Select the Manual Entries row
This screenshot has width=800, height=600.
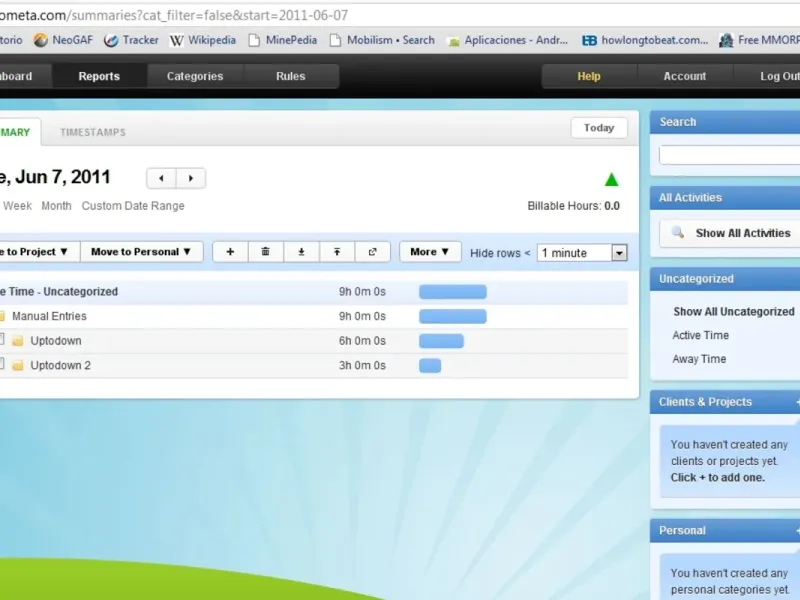[314, 316]
